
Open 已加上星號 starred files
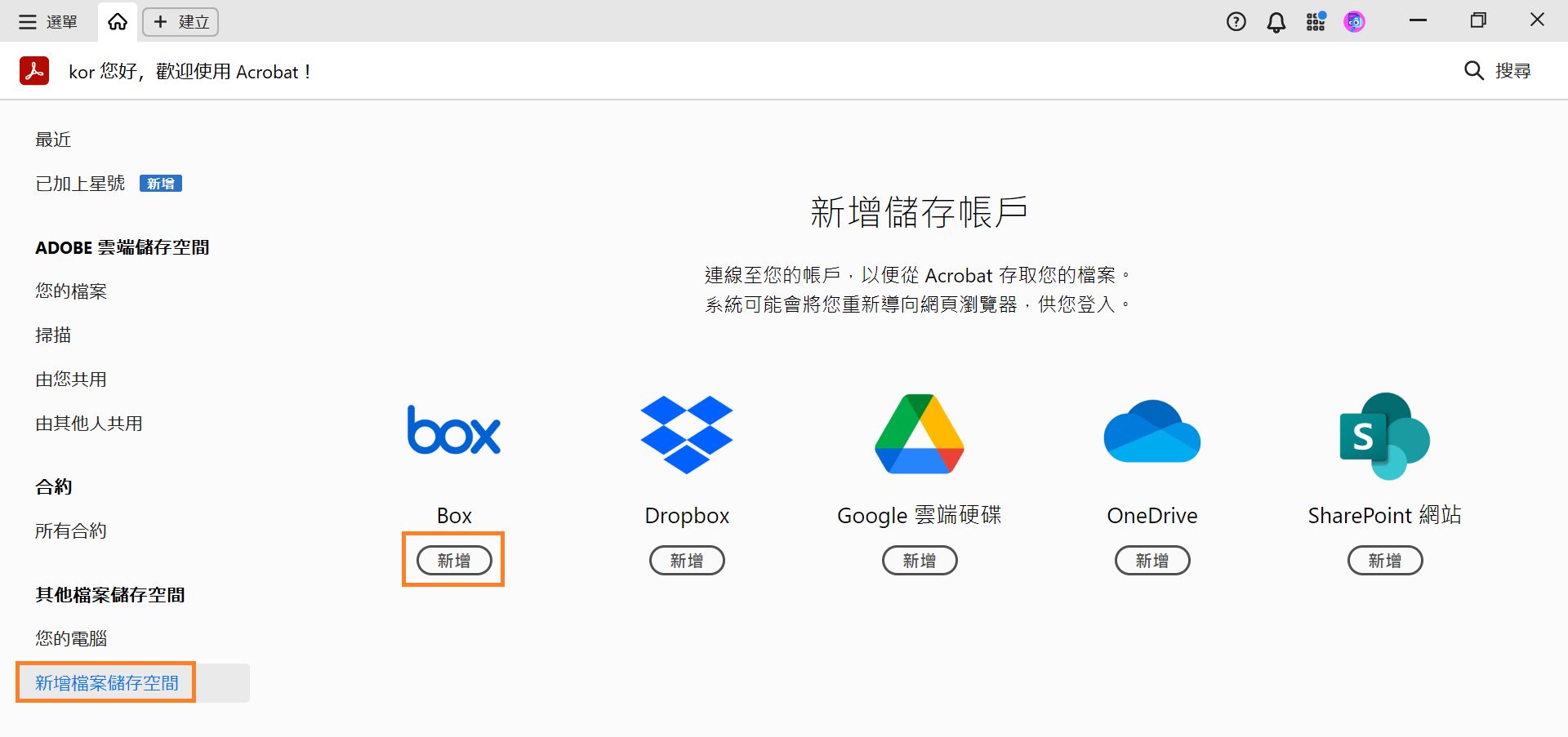(x=78, y=183)
